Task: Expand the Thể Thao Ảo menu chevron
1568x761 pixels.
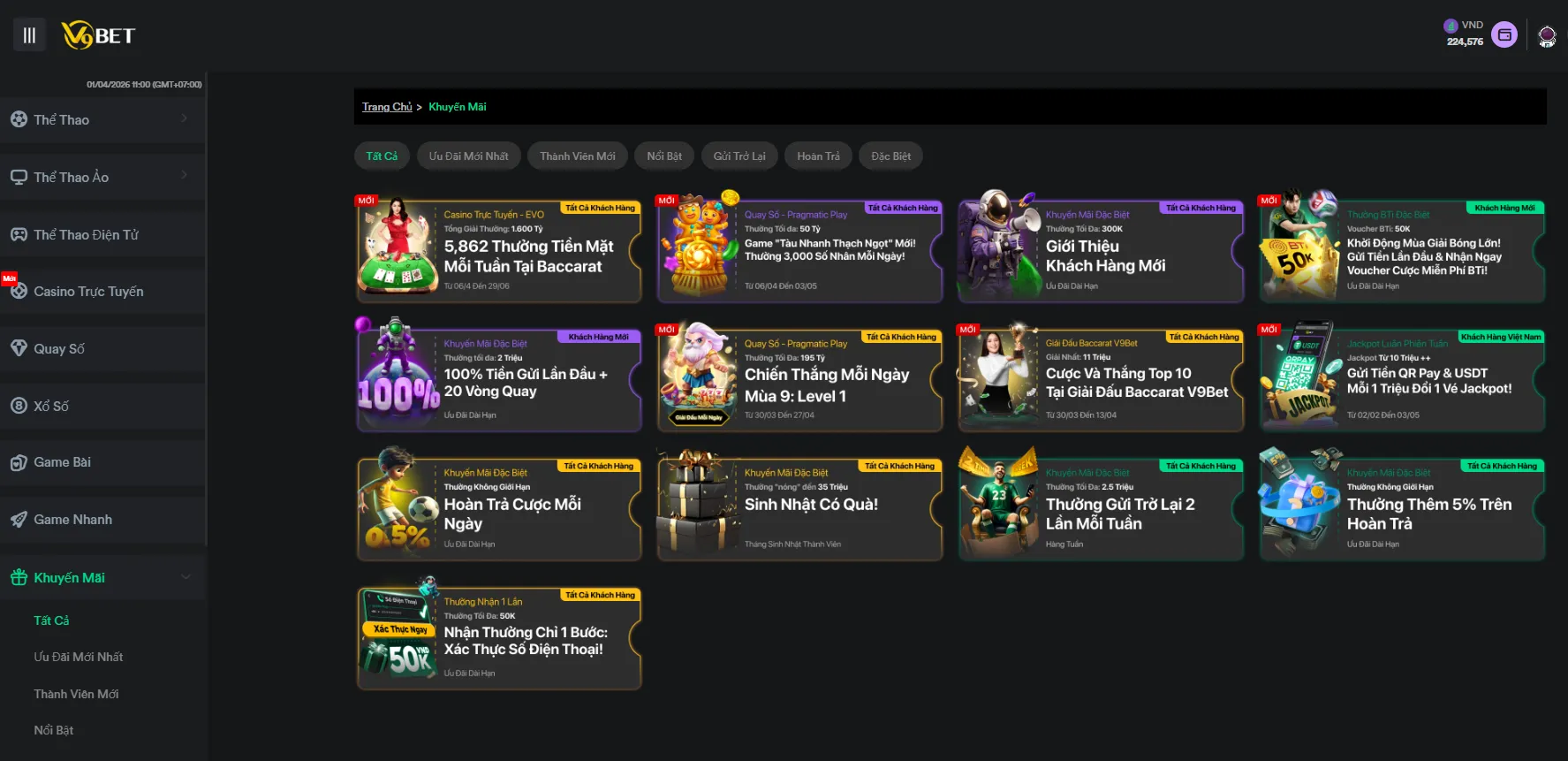Action: click(x=185, y=175)
